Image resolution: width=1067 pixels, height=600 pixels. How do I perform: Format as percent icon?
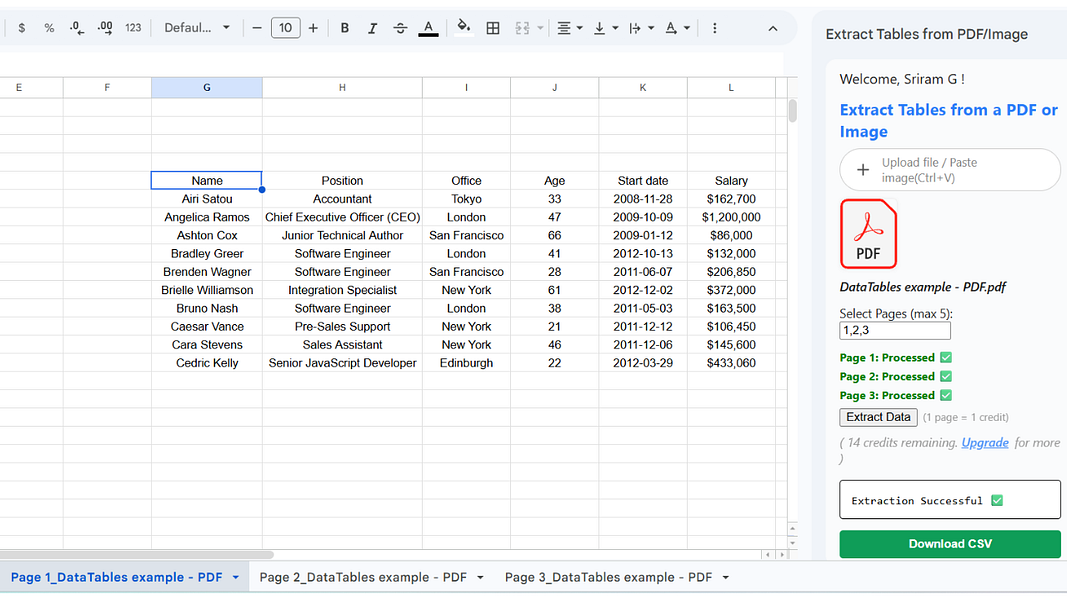click(49, 28)
